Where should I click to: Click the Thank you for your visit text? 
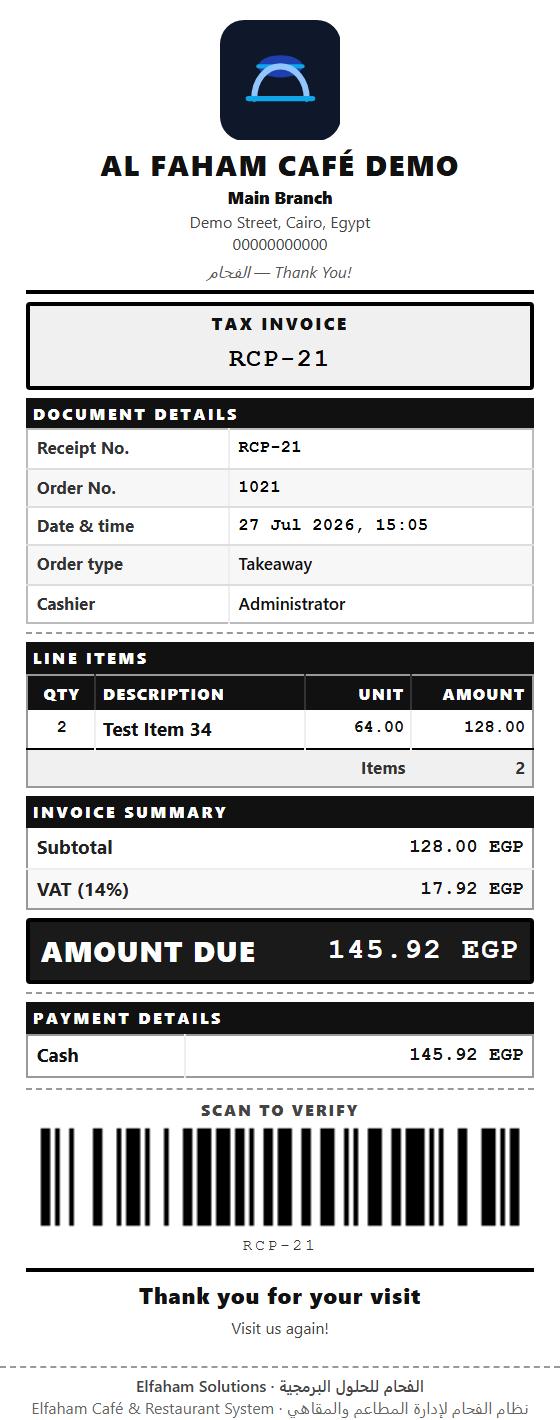pos(280,1297)
